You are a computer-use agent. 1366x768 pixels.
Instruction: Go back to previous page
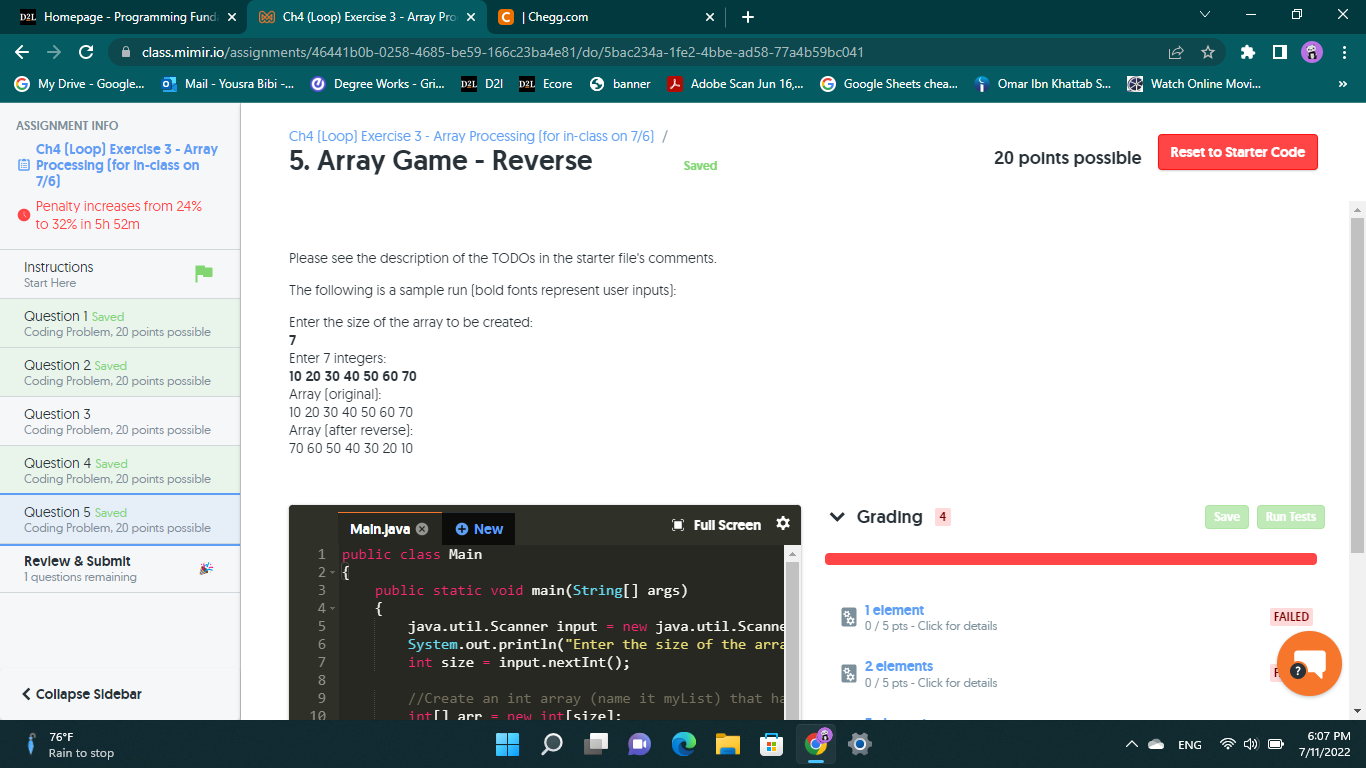tap(22, 52)
